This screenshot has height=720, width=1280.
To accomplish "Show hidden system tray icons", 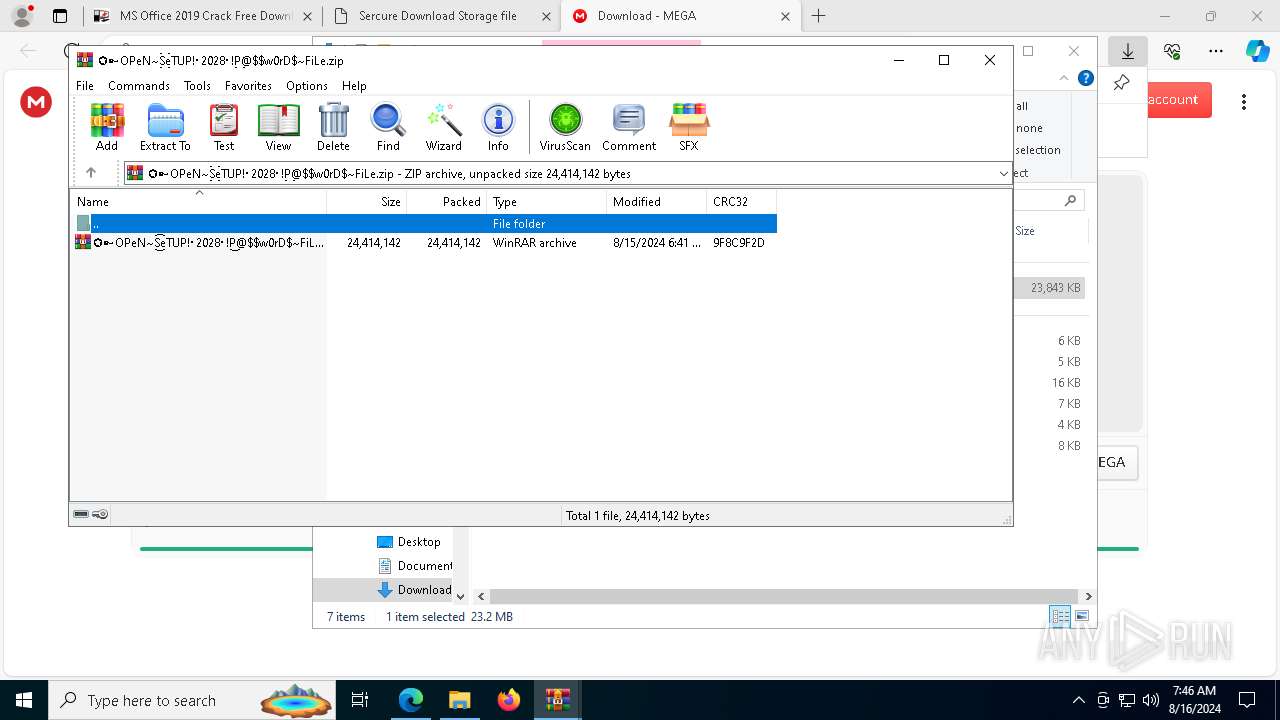I will (1078, 700).
